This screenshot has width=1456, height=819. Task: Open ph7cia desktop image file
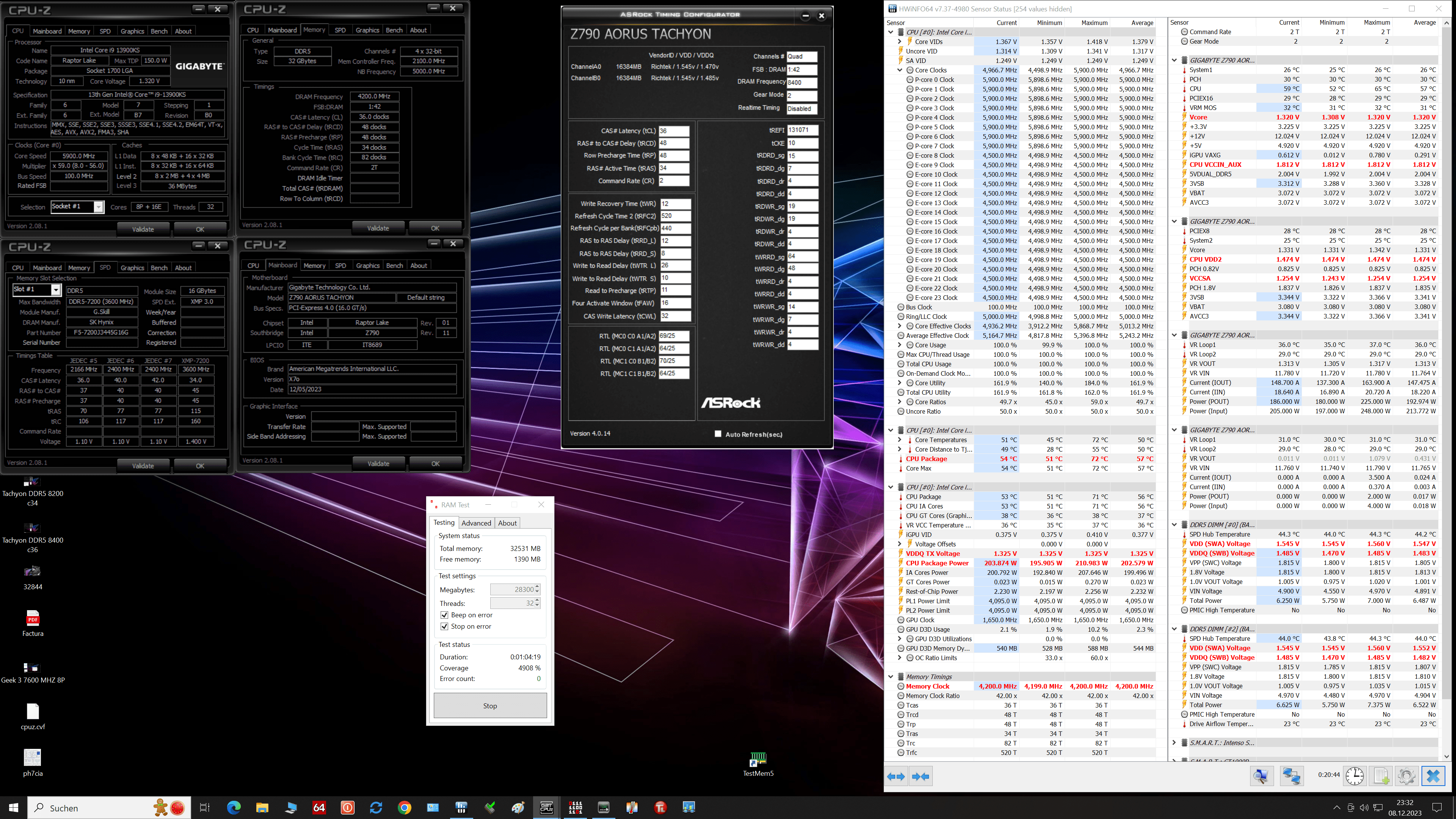pos(33,763)
